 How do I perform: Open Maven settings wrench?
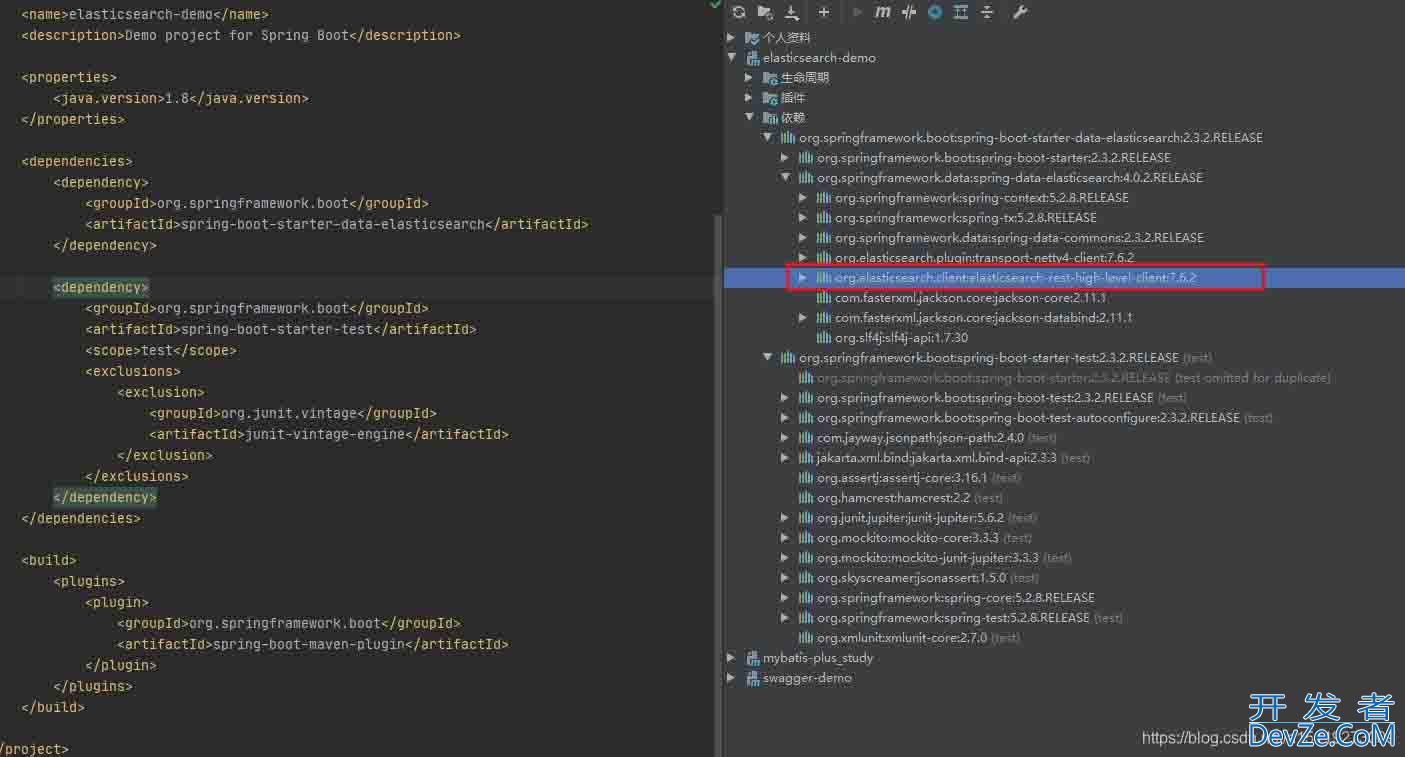click(x=1019, y=12)
